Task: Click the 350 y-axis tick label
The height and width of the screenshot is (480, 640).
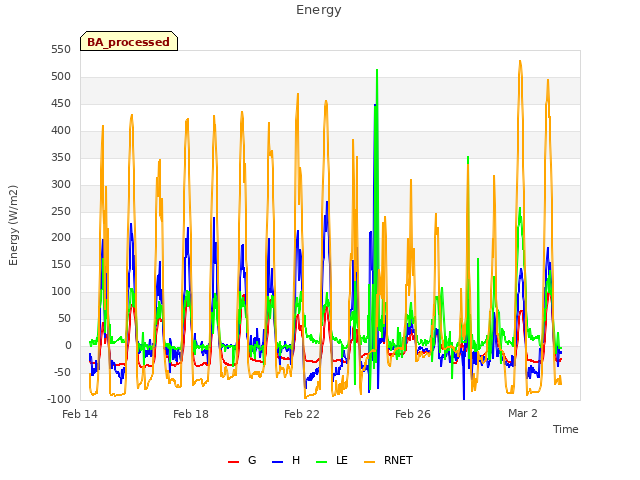Action: click(61, 158)
